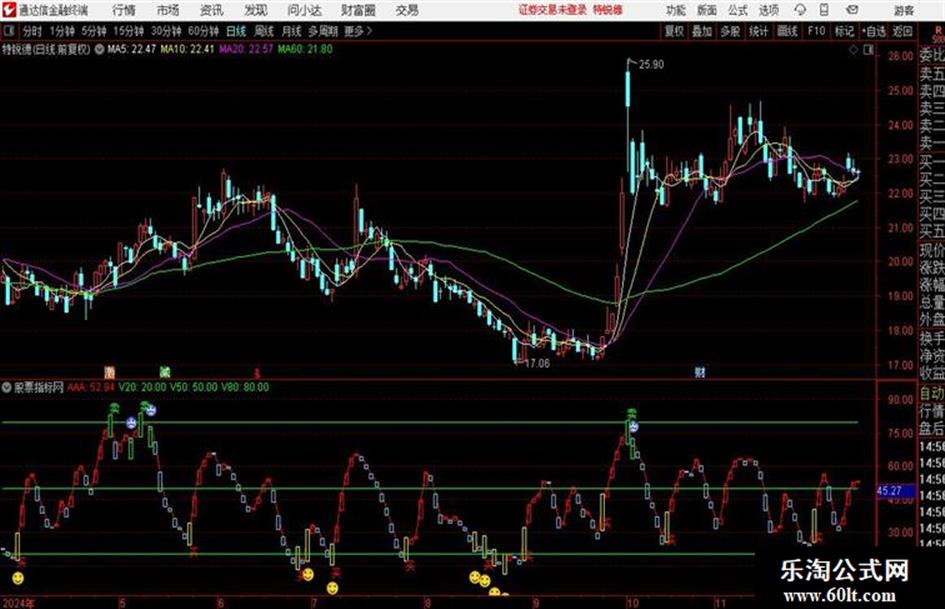
Task: Select the 周线 weekly tab
Action: coord(264,31)
